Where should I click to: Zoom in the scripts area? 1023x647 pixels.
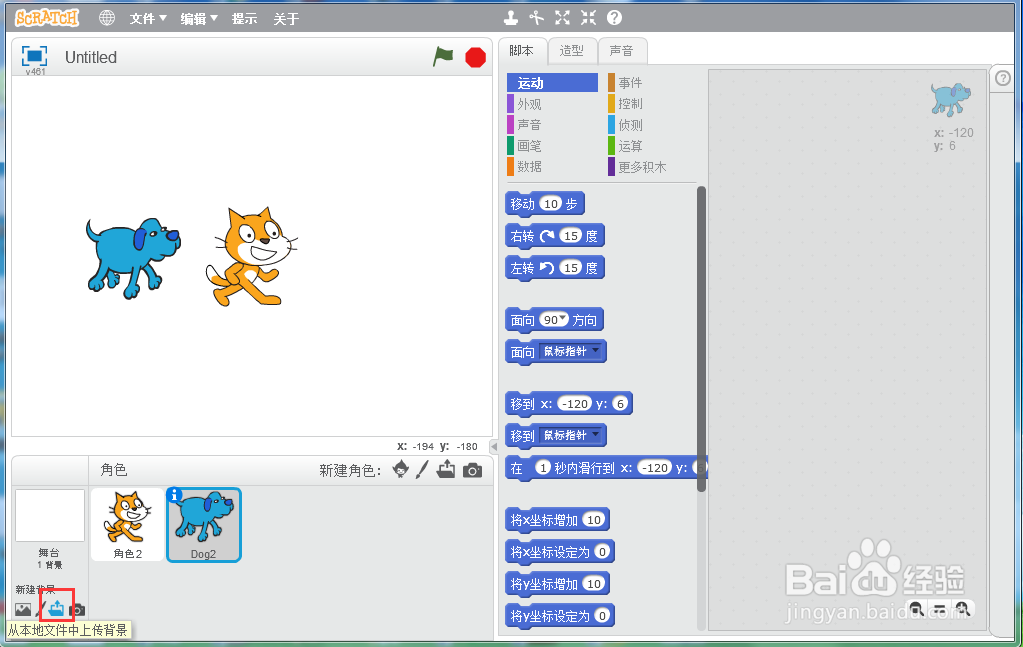click(962, 609)
